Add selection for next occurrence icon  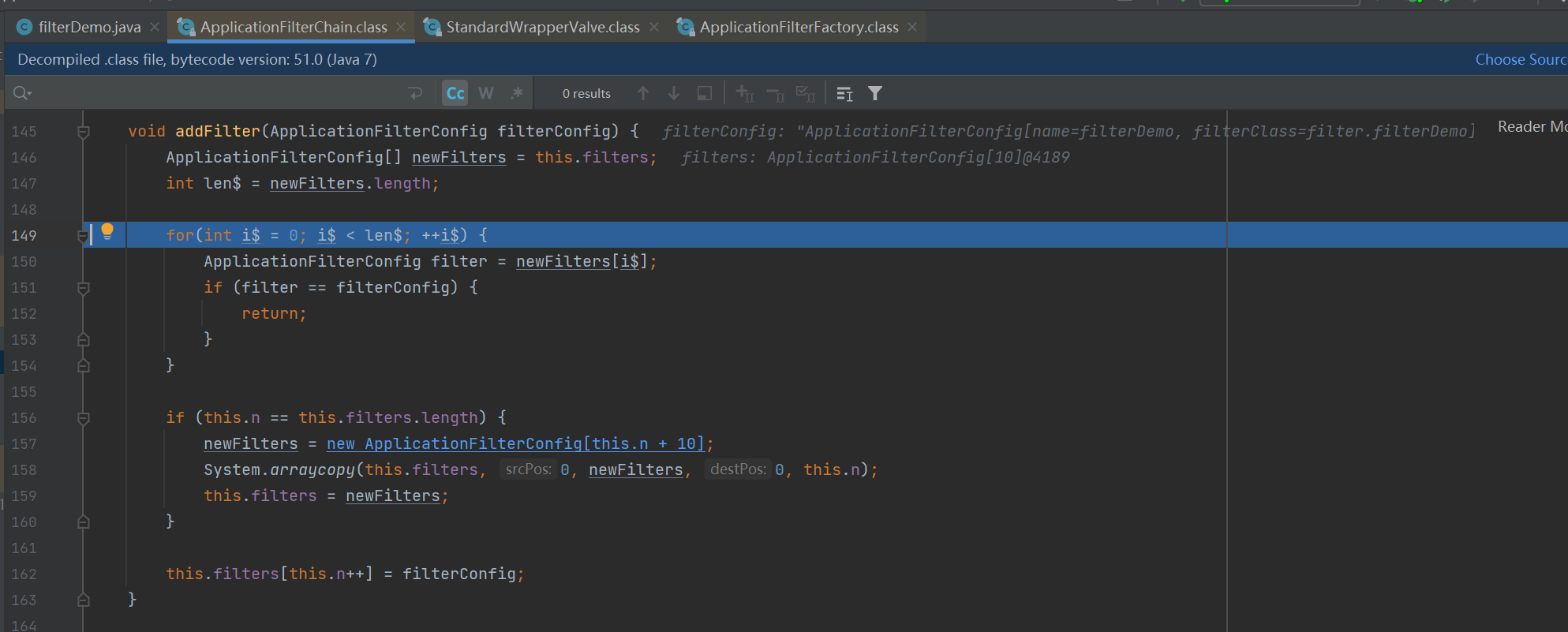(744, 93)
